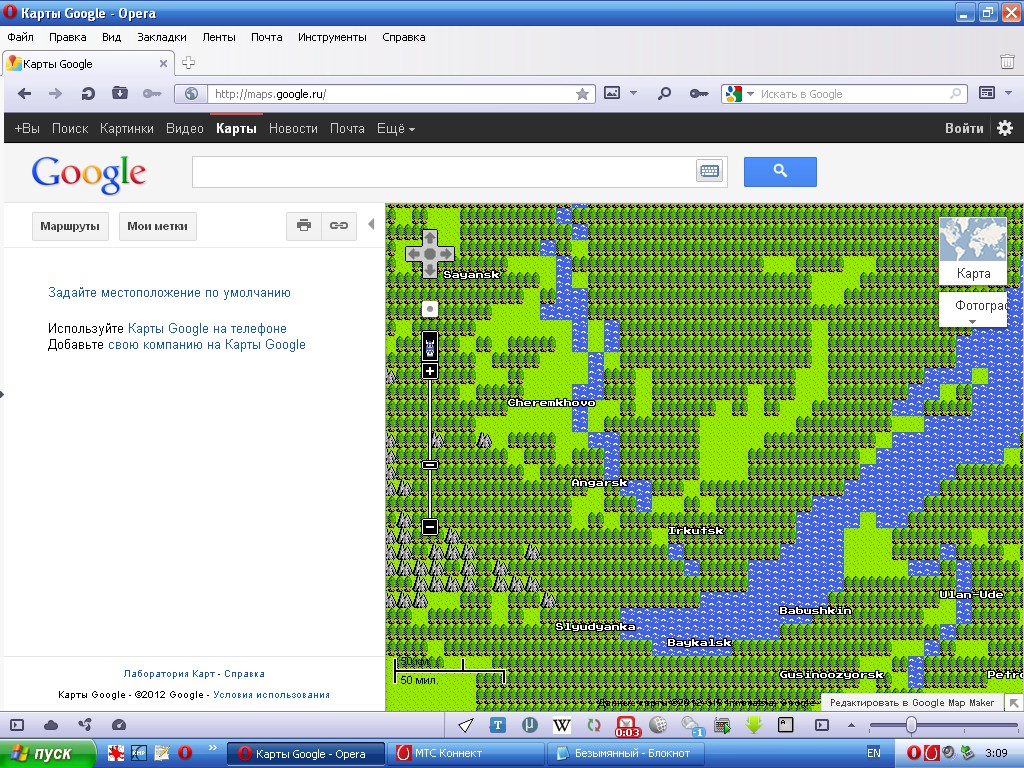The height and width of the screenshot is (768, 1024).
Task: Click the map zoom in plus button
Action: tap(430, 371)
